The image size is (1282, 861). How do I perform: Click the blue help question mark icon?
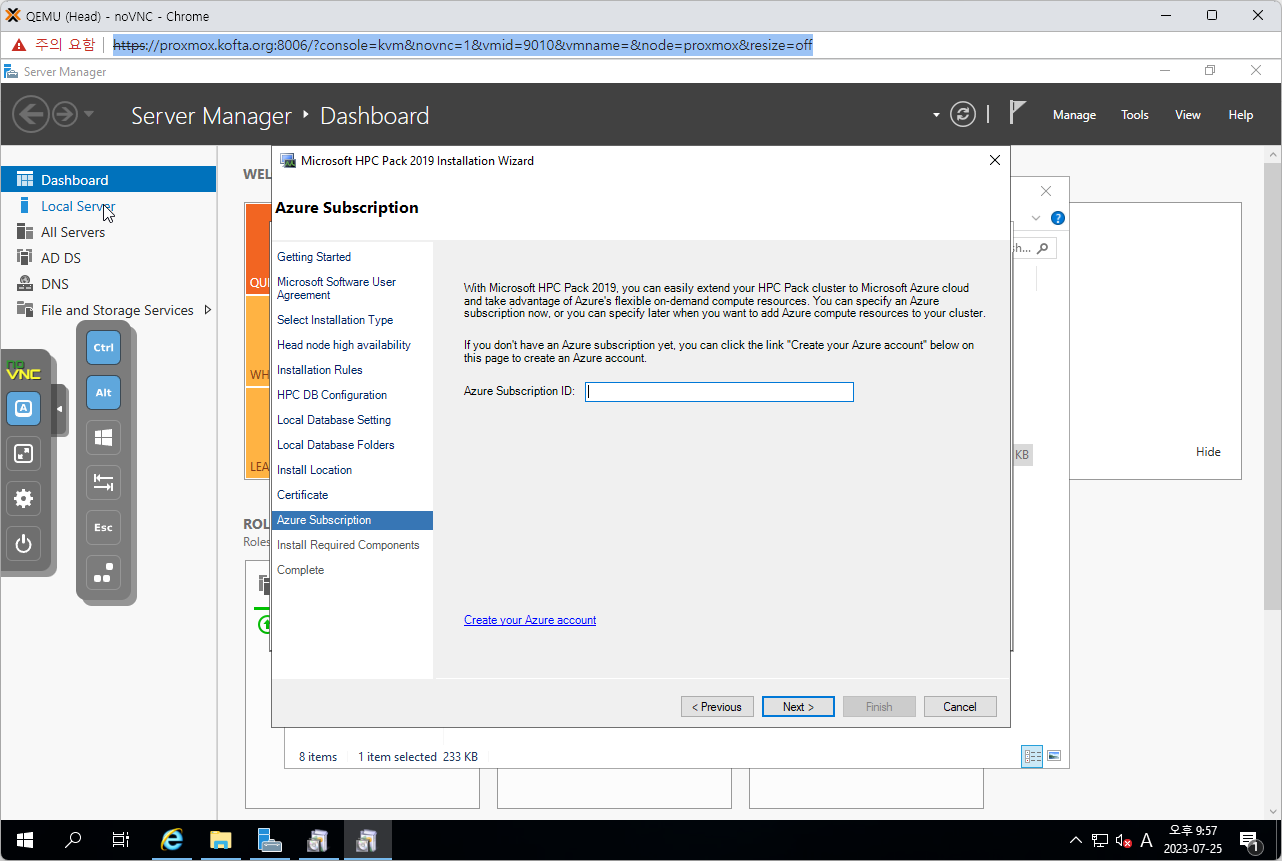(1058, 218)
